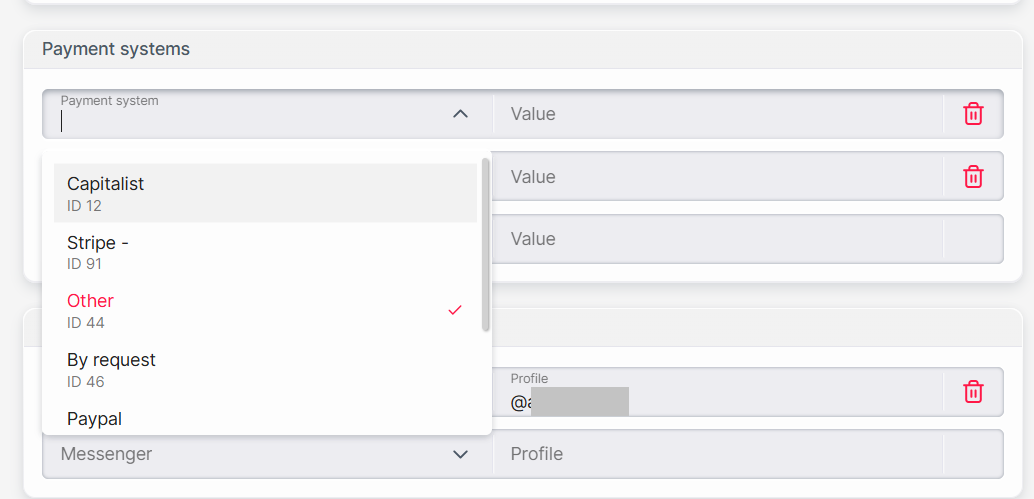Click the empty Profile input field
Viewport: 1034px width, 499px height.
(x=718, y=454)
